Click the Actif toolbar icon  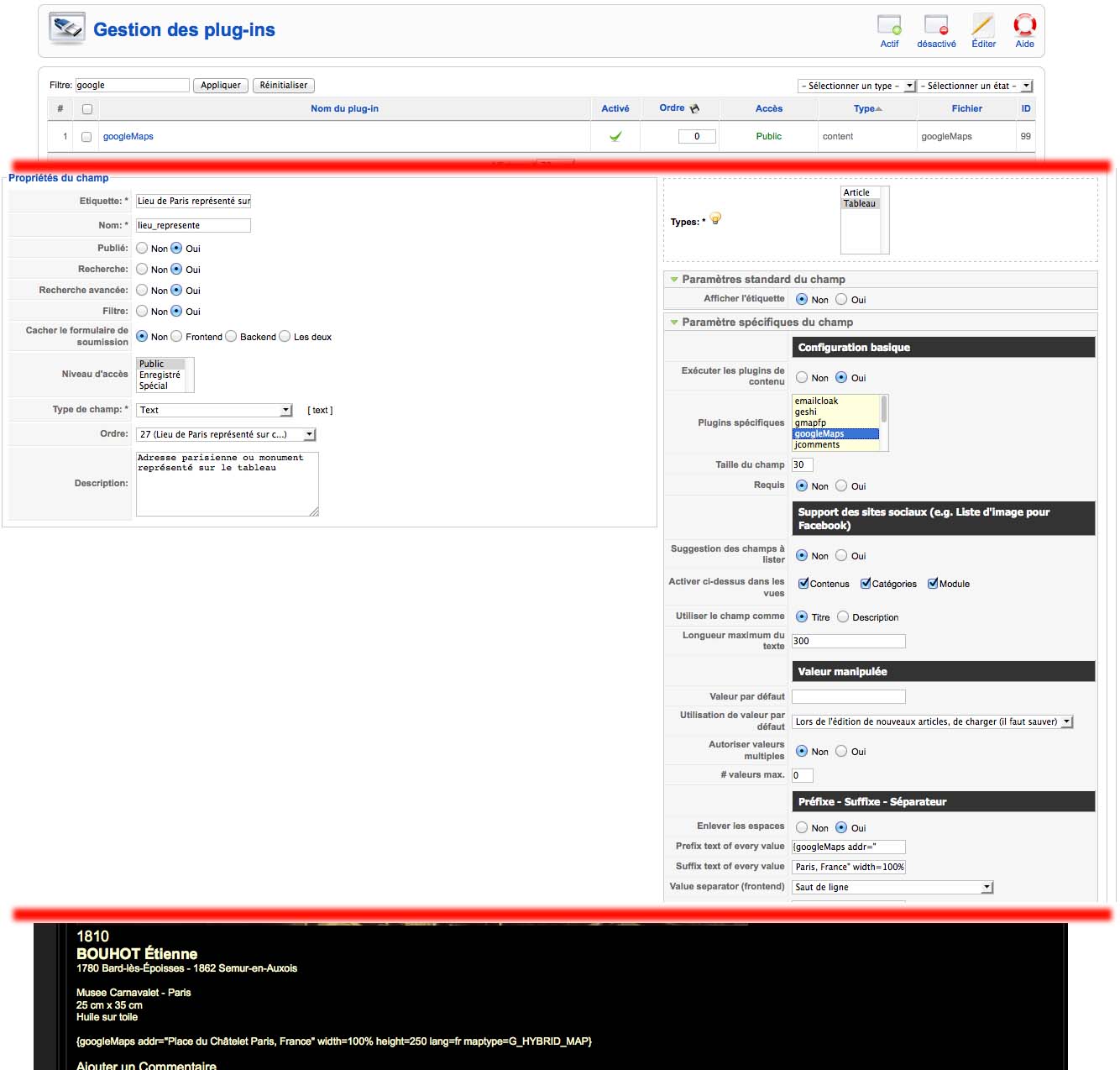click(889, 25)
